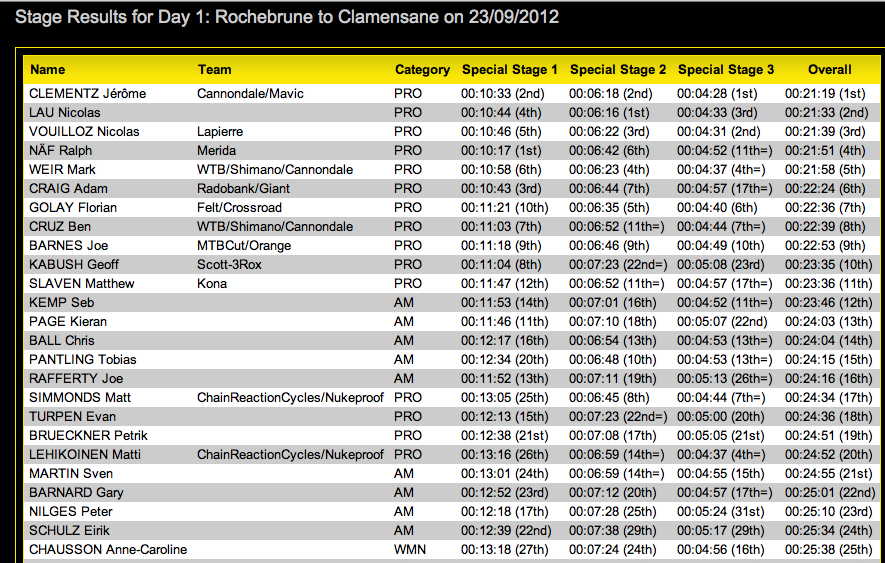Click the Lapierre team cell for VOUILLOZ
The width and height of the screenshot is (885, 563).
(220, 132)
